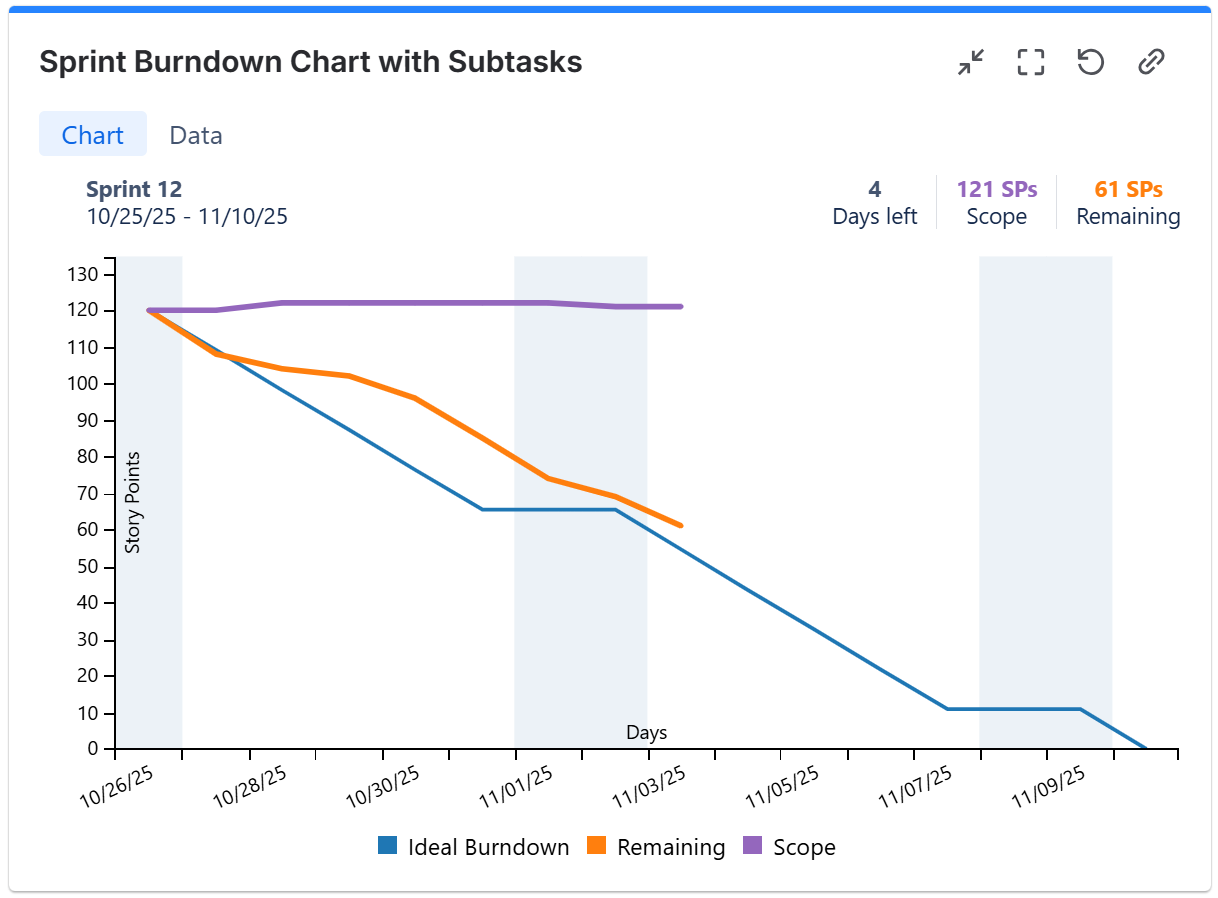Enter fullscreen mode for the chart
The width and height of the screenshot is (1218, 898).
pyautogui.click(x=1029, y=62)
